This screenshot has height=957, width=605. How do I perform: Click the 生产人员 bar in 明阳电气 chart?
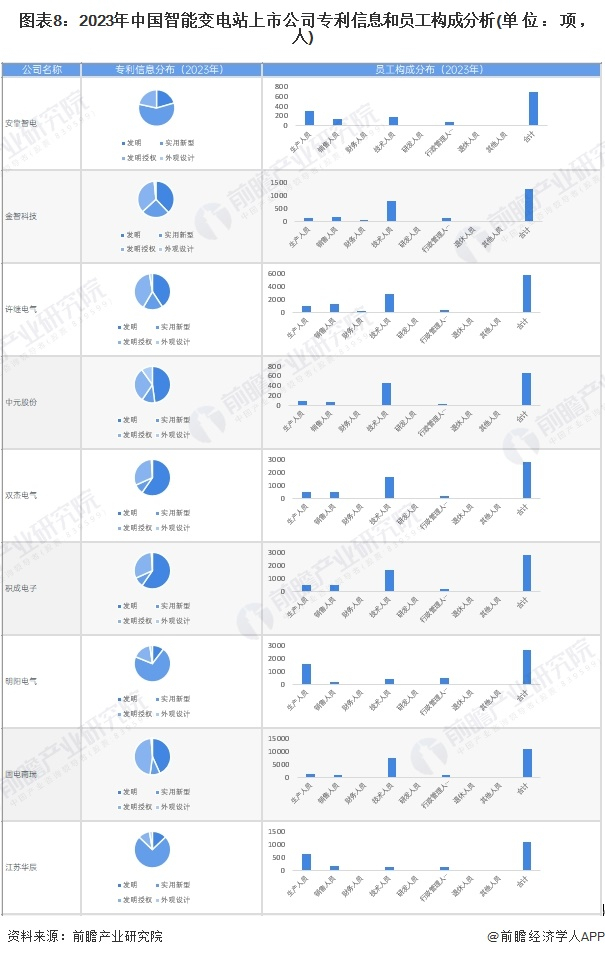click(307, 674)
